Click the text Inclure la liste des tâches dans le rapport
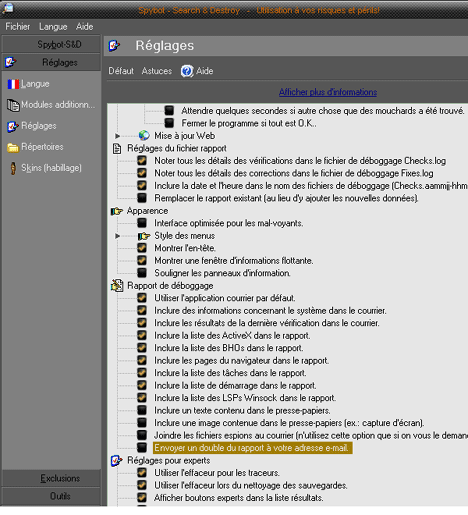This screenshot has width=468, height=515. pyautogui.click(x=230, y=373)
